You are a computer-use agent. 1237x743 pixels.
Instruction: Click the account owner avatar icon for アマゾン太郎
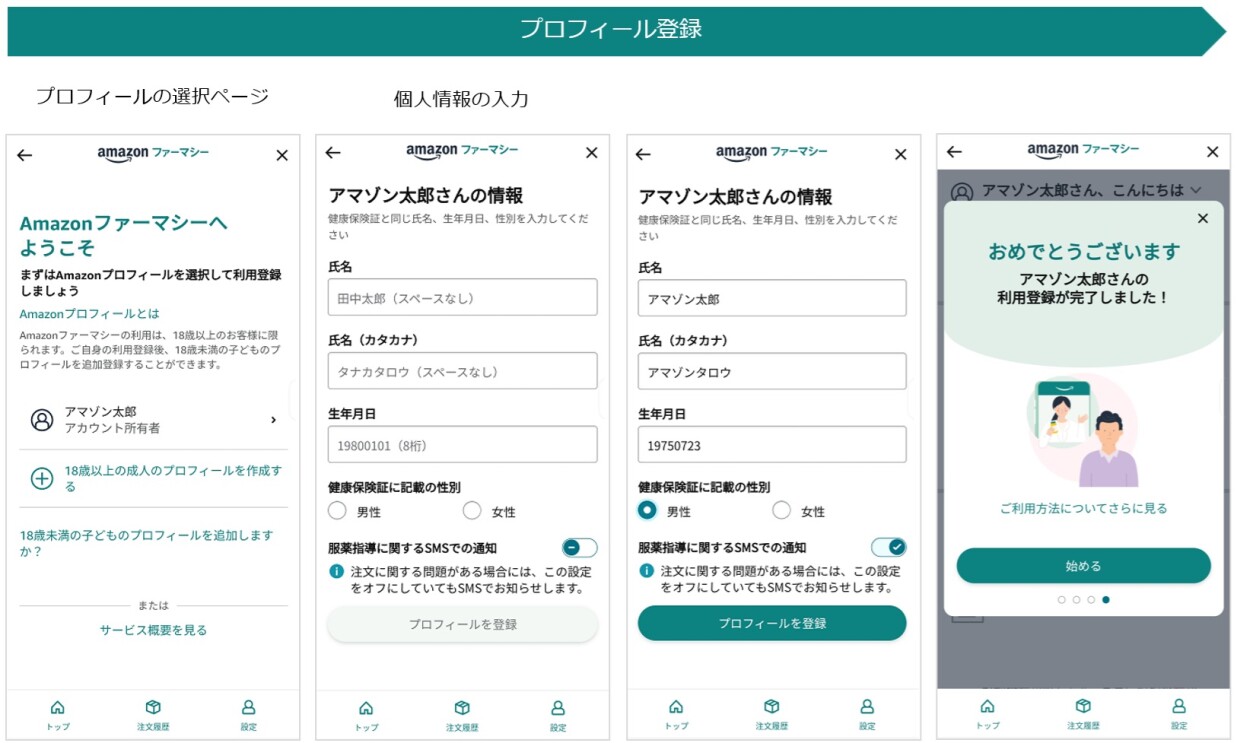pyautogui.click(x=42, y=420)
